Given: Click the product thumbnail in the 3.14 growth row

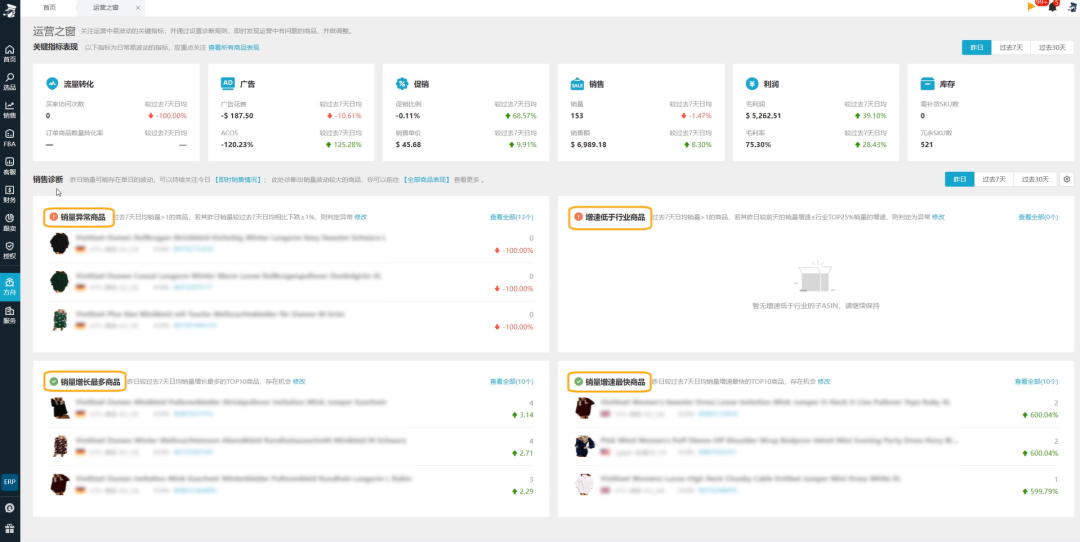Looking at the screenshot, I should (x=59, y=408).
